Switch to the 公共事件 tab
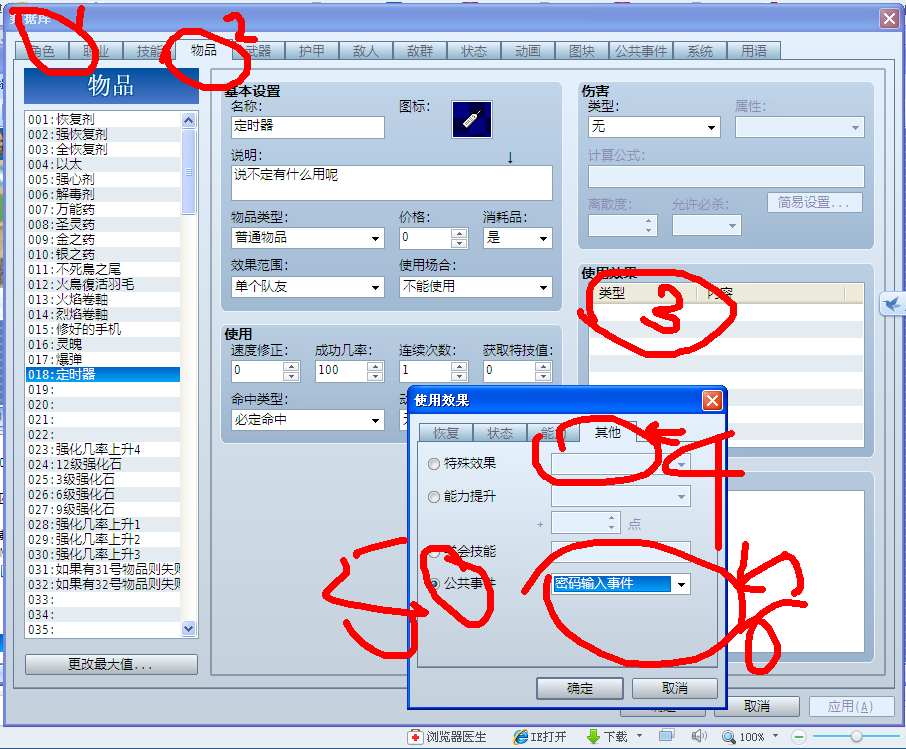The height and width of the screenshot is (749, 906). (x=640, y=51)
